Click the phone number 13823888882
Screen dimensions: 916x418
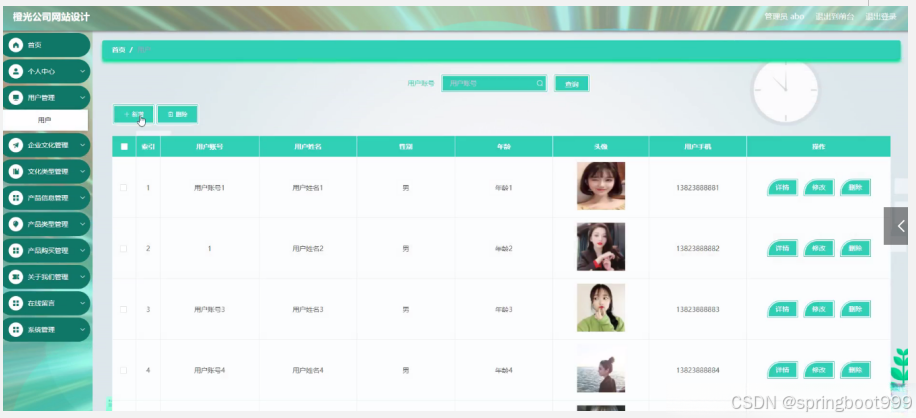click(698, 249)
